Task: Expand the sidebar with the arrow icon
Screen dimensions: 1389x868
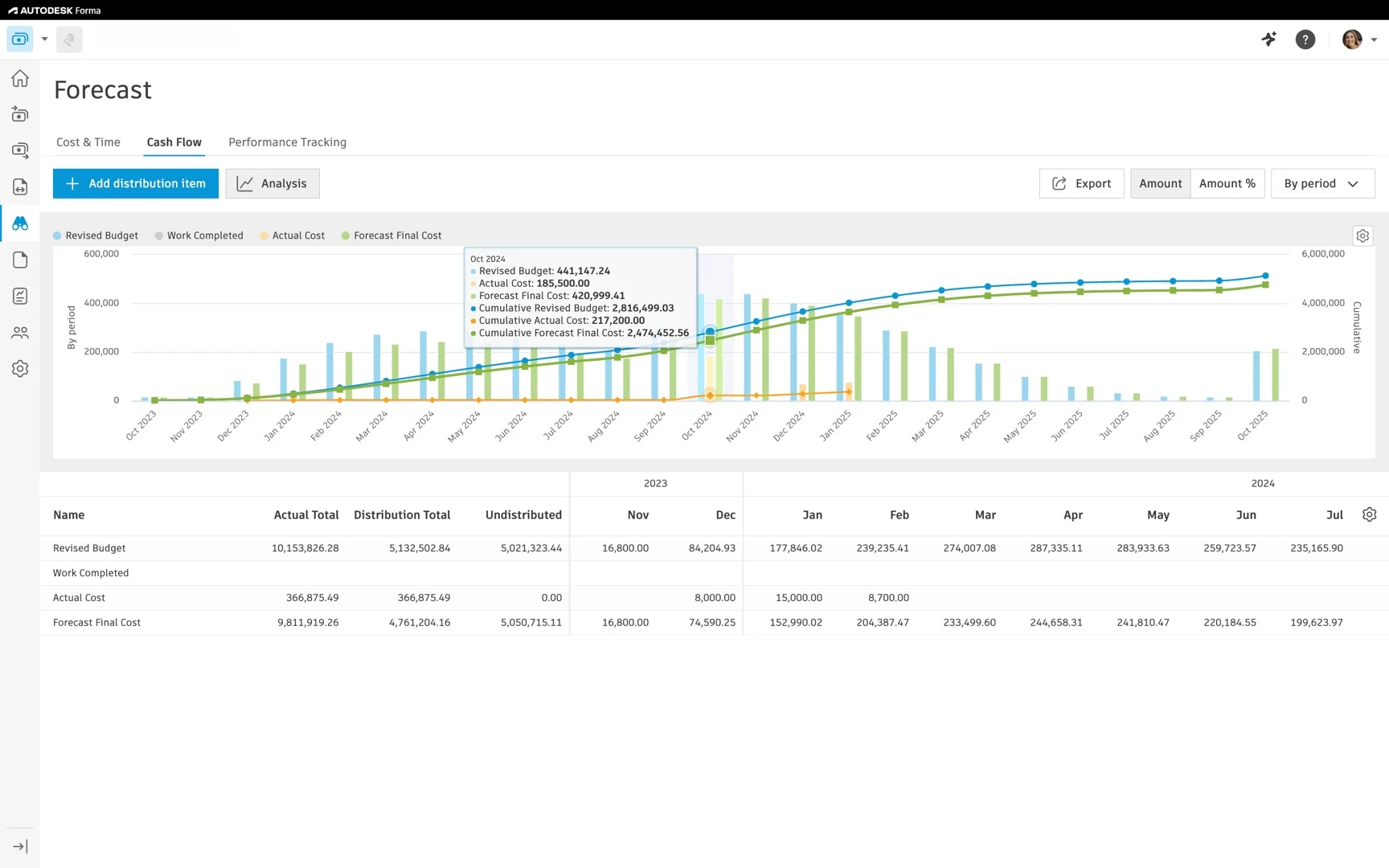Action: tap(20, 846)
